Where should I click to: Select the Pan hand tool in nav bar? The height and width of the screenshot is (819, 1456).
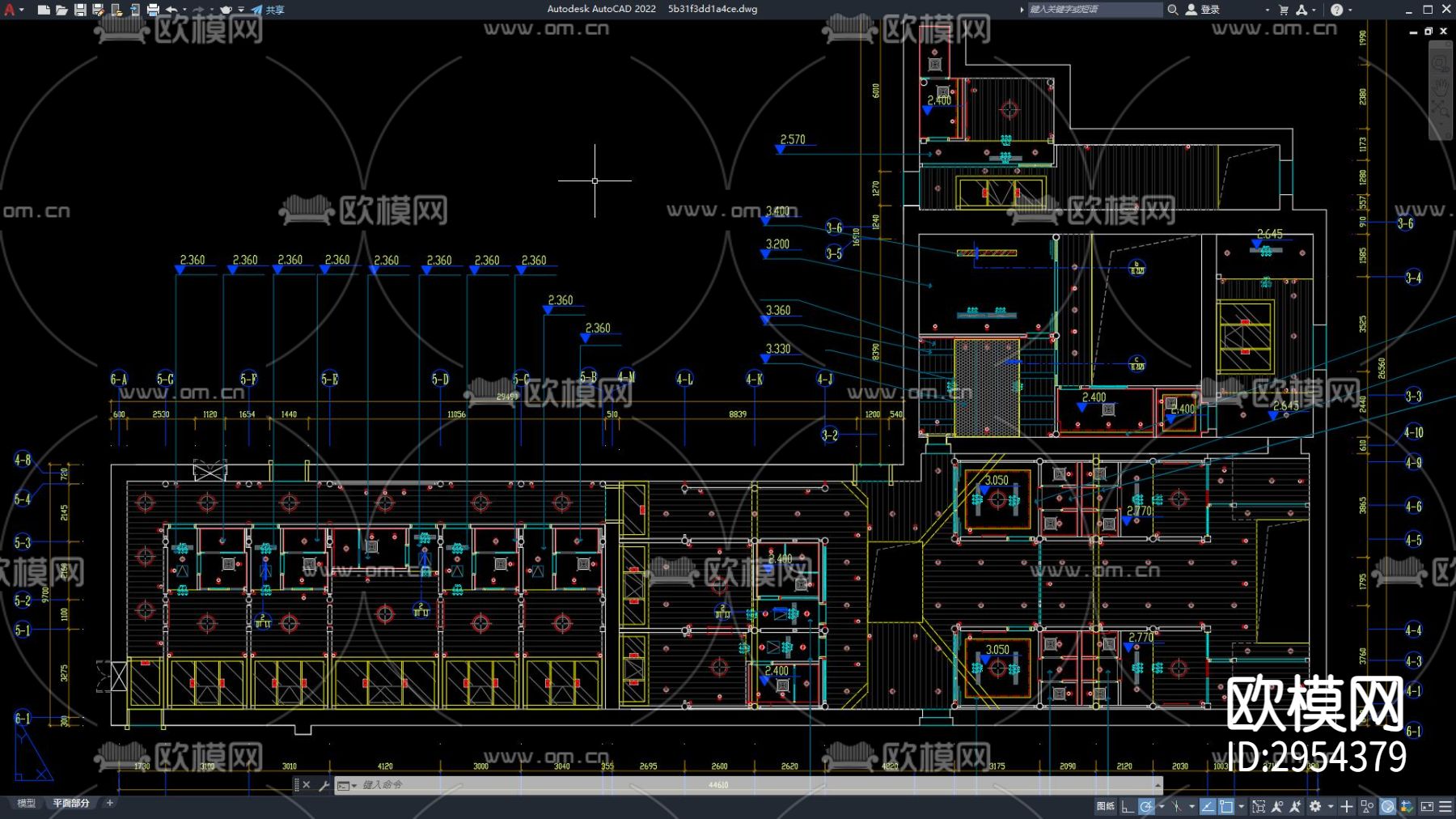coord(1441,86)
